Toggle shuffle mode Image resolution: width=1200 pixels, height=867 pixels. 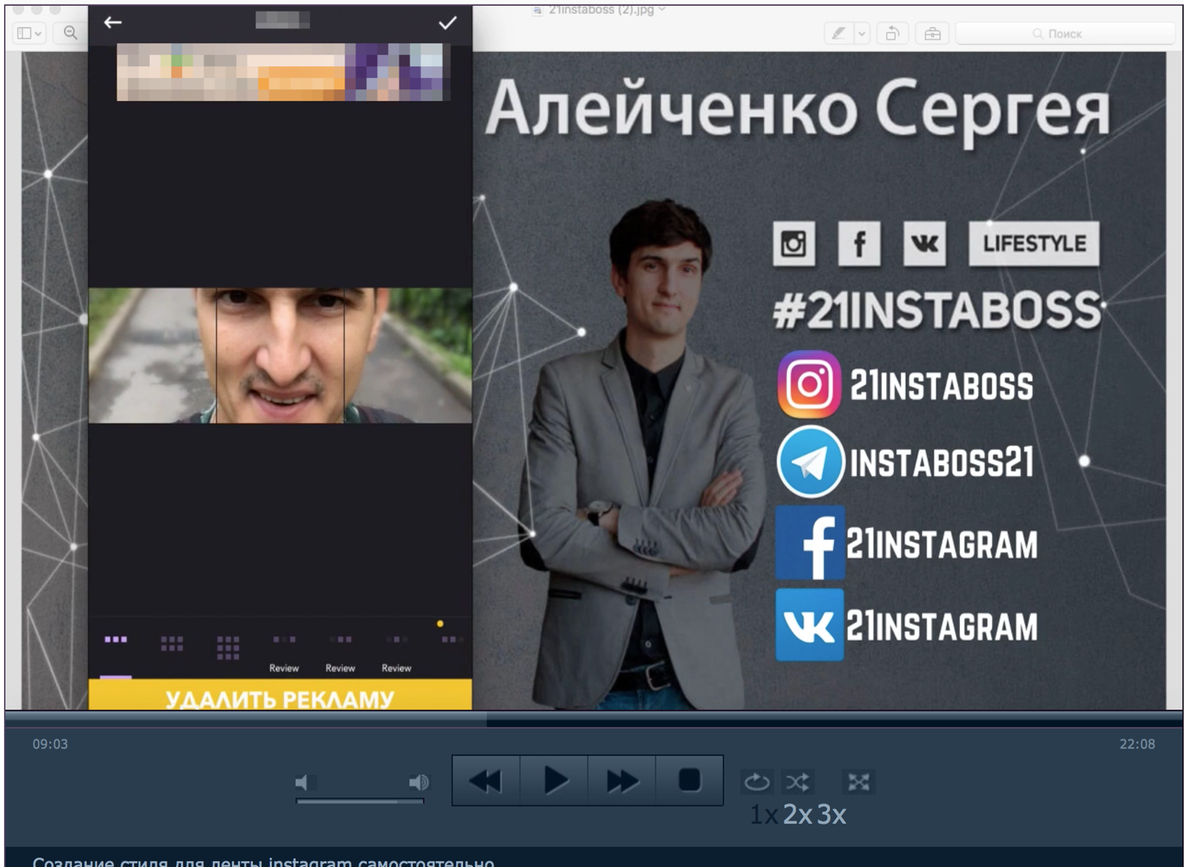[x=799, y=782]
